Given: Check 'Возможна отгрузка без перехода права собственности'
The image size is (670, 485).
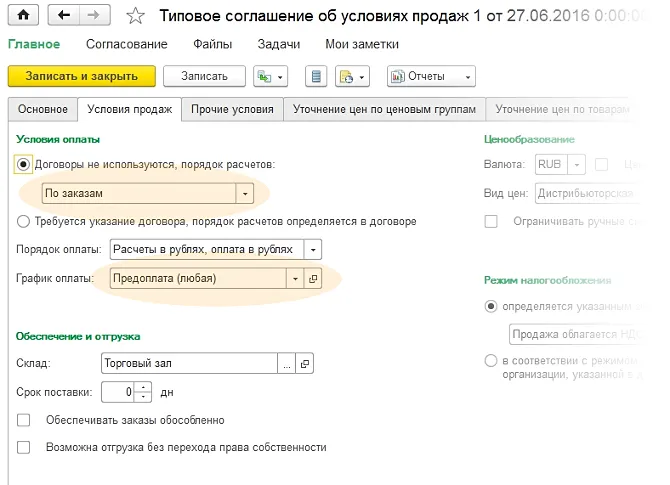Looking at the screenshot, I should pos(24,447).
